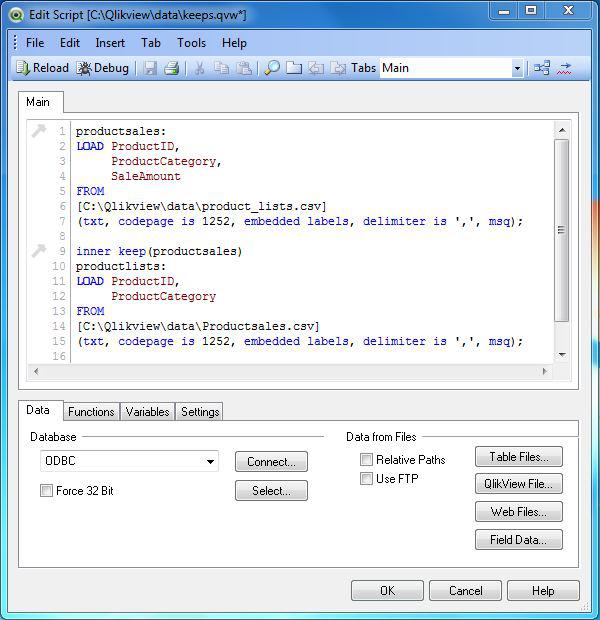The height and width of the screenshot is (620, 600).
Task: Click the 'inner keep(productsales)' script line
Action: pos(159,251)
